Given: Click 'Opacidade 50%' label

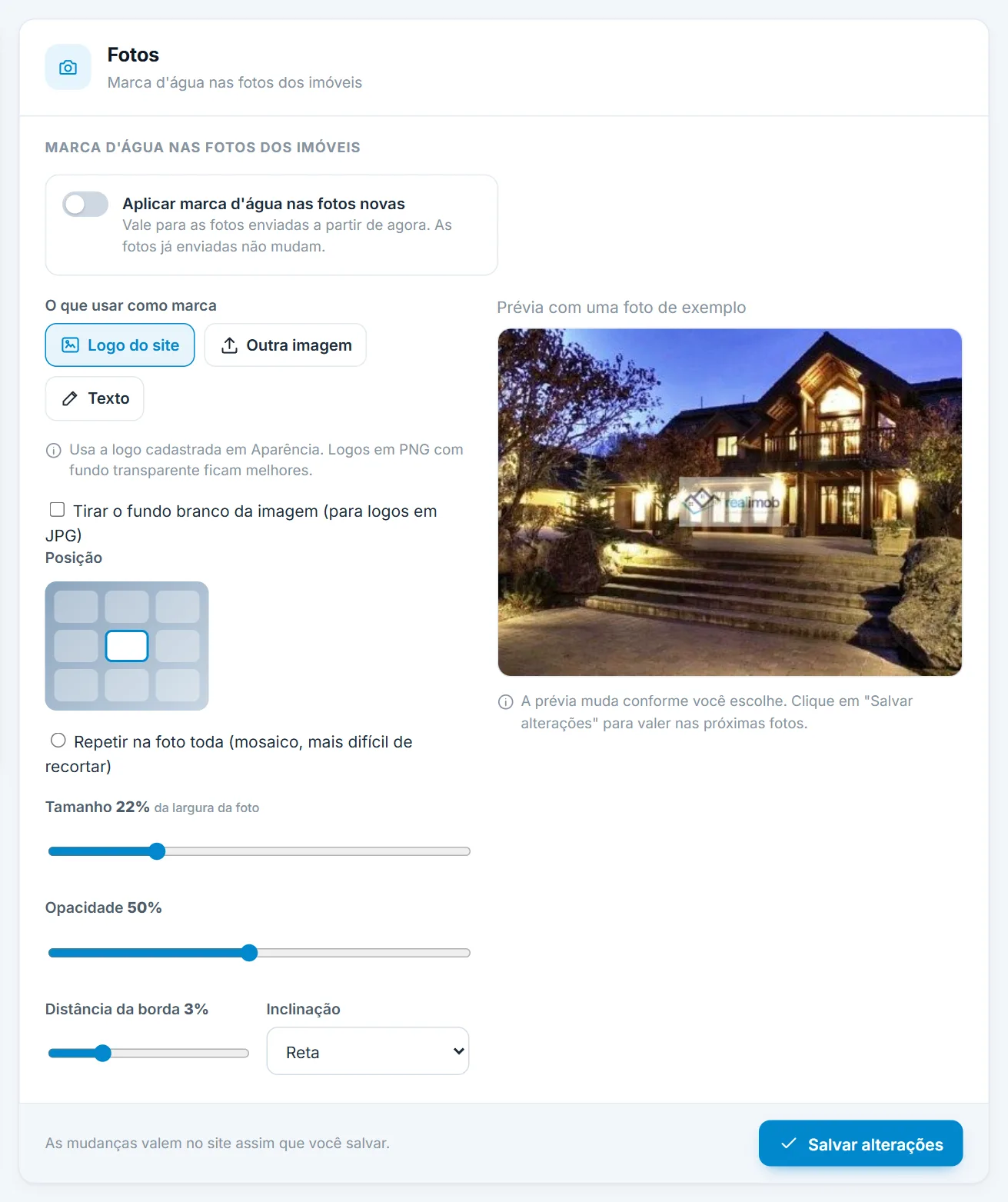Looking at the screenshot, I should coord(104,907).
